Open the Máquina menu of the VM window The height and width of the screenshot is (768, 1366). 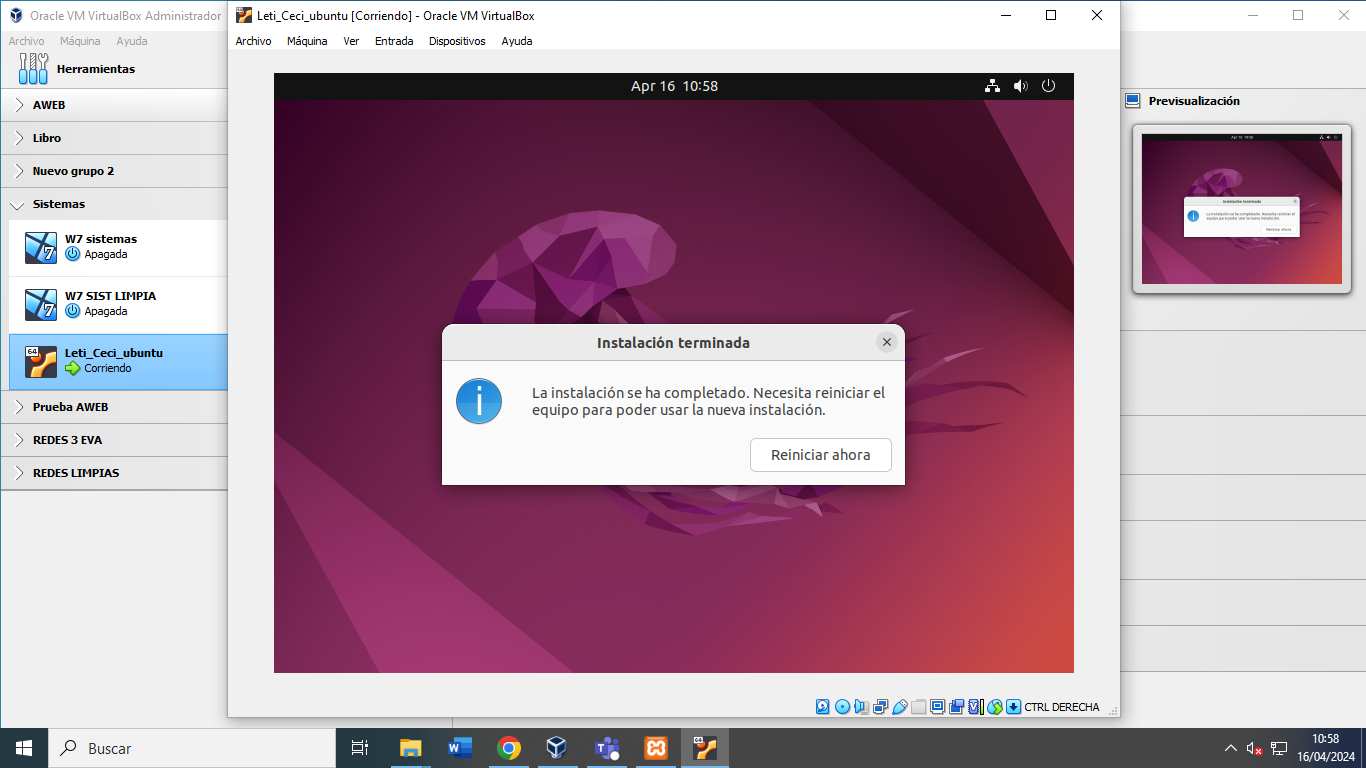pos(307,41)
